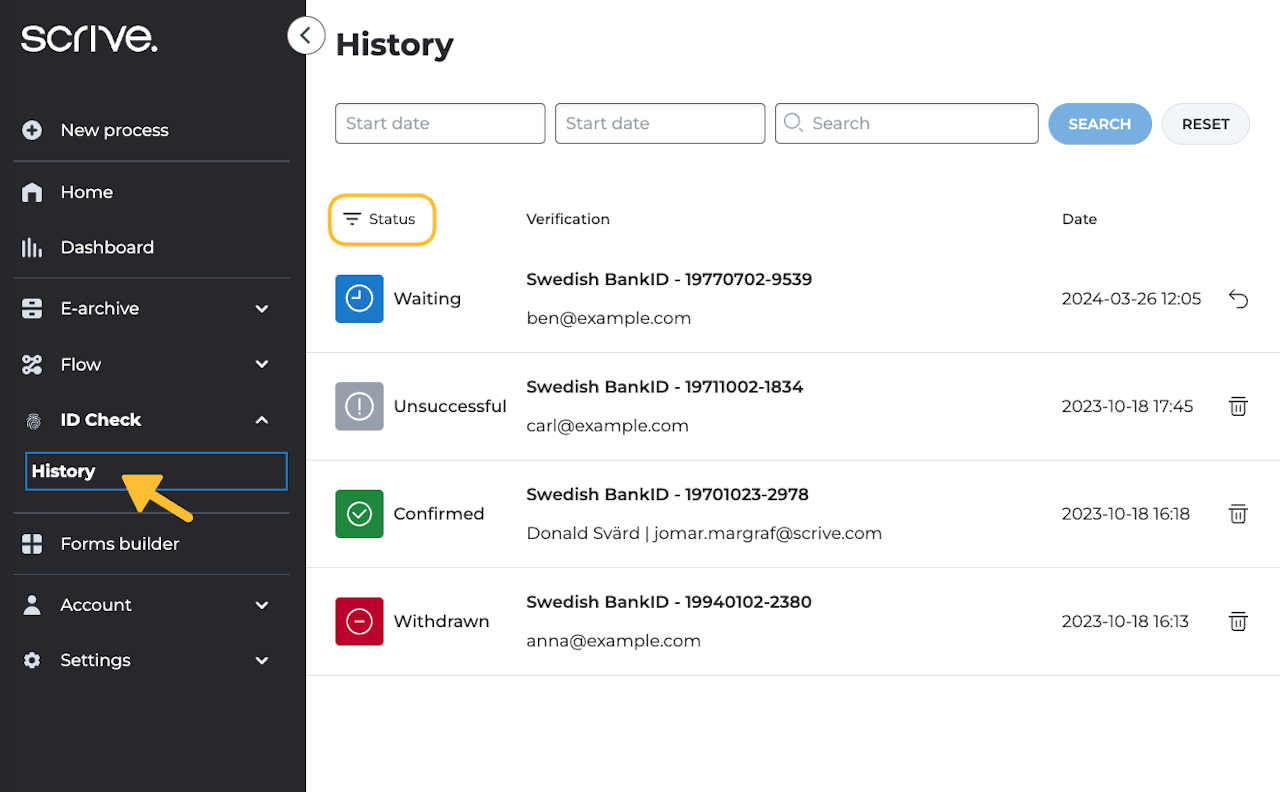This screenshot has width=1280, height=792.
Task: Click into the Search text field
Action: [x=907, y=123]
